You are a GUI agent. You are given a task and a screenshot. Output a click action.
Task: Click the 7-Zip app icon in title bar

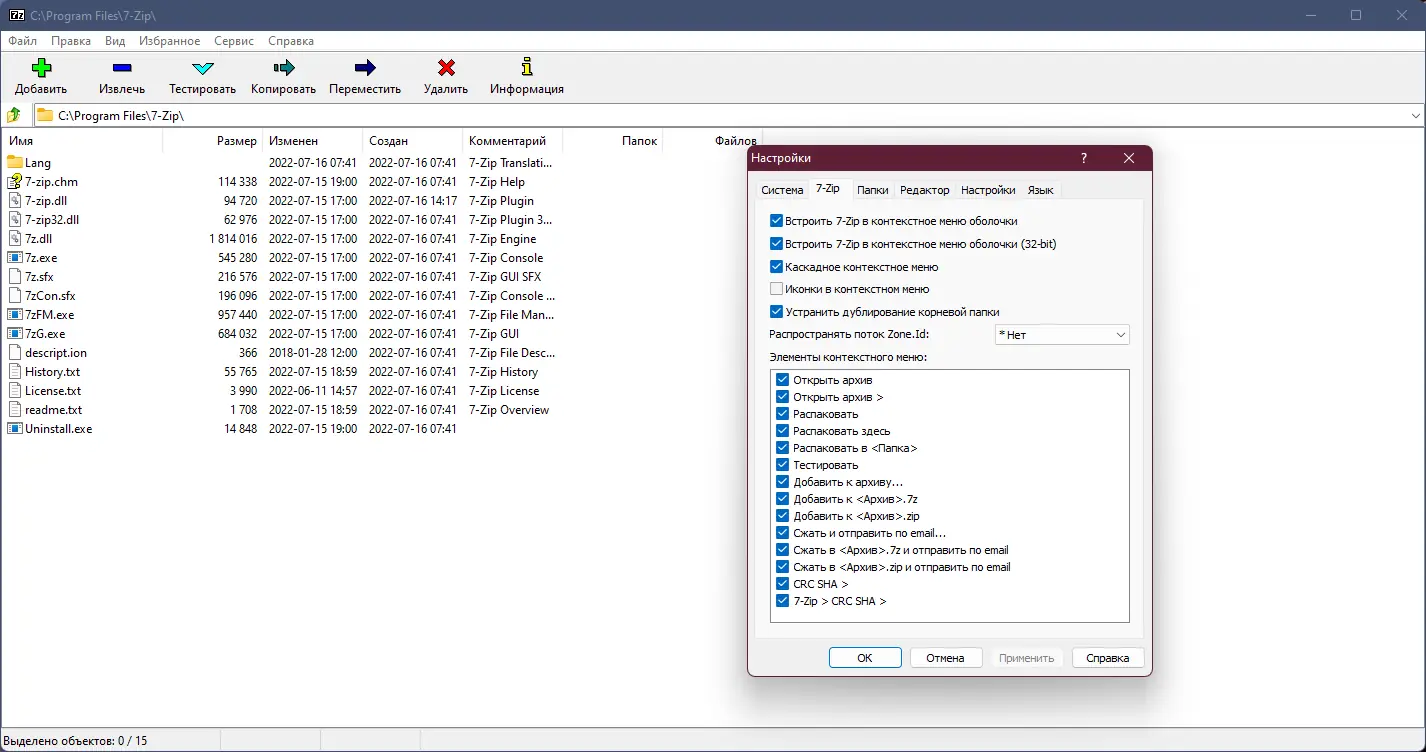coord(16,15)
